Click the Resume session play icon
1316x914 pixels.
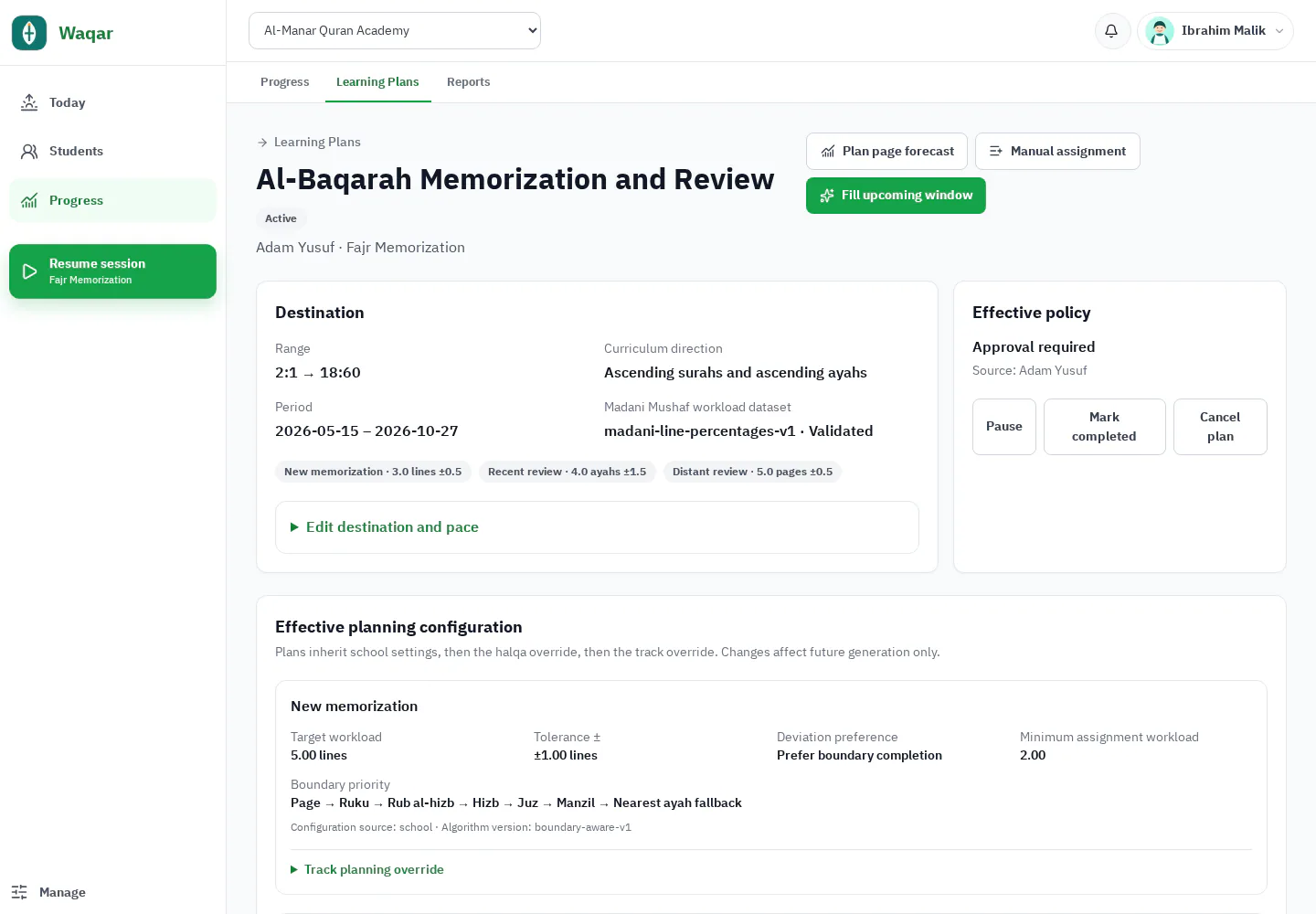coord(29,271)
